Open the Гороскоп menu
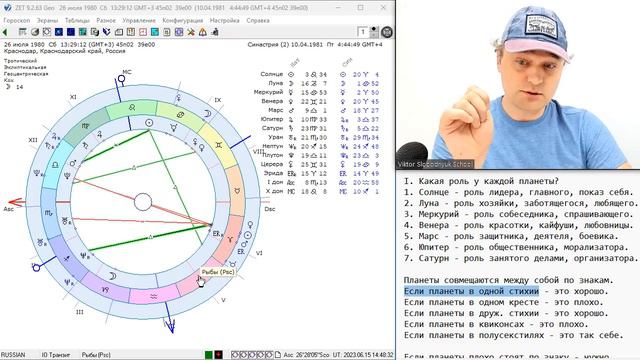This screenshot has height=360, width=640. (x=17, y=20)
